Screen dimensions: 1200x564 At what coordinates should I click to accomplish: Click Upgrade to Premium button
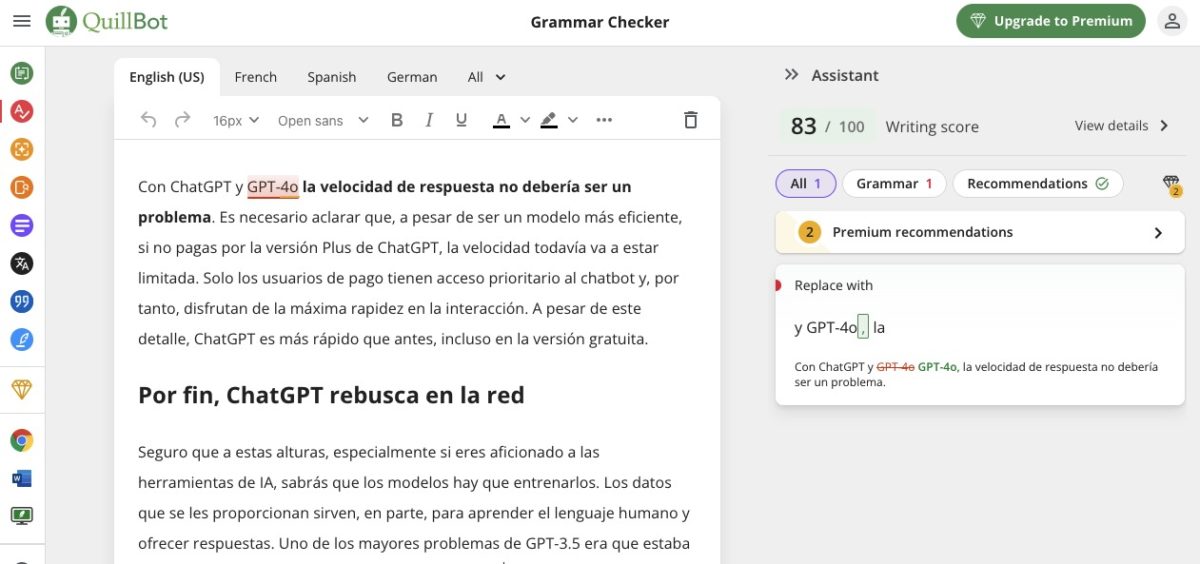click(1050, 21)
